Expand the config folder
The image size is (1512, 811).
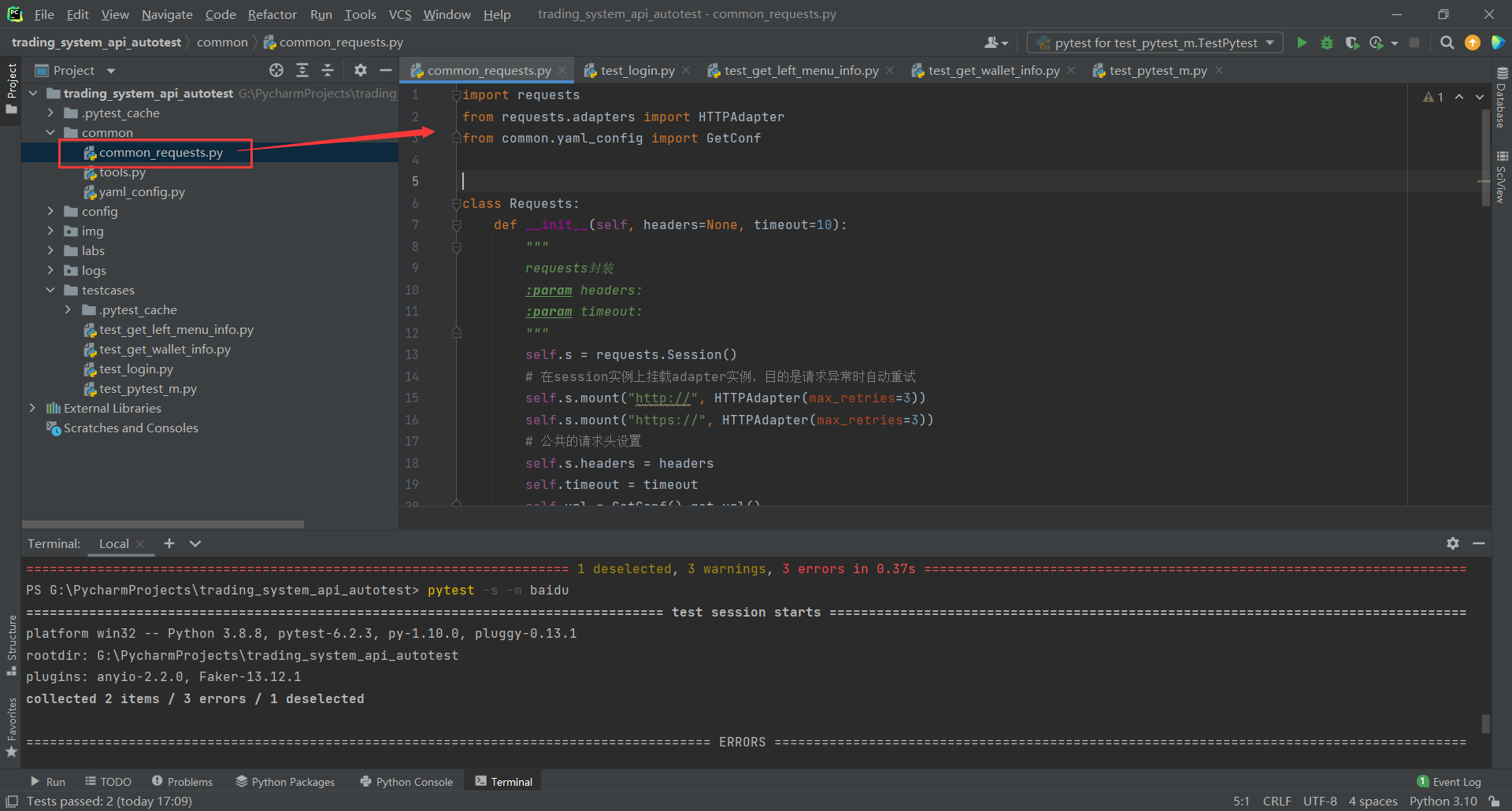50,211
